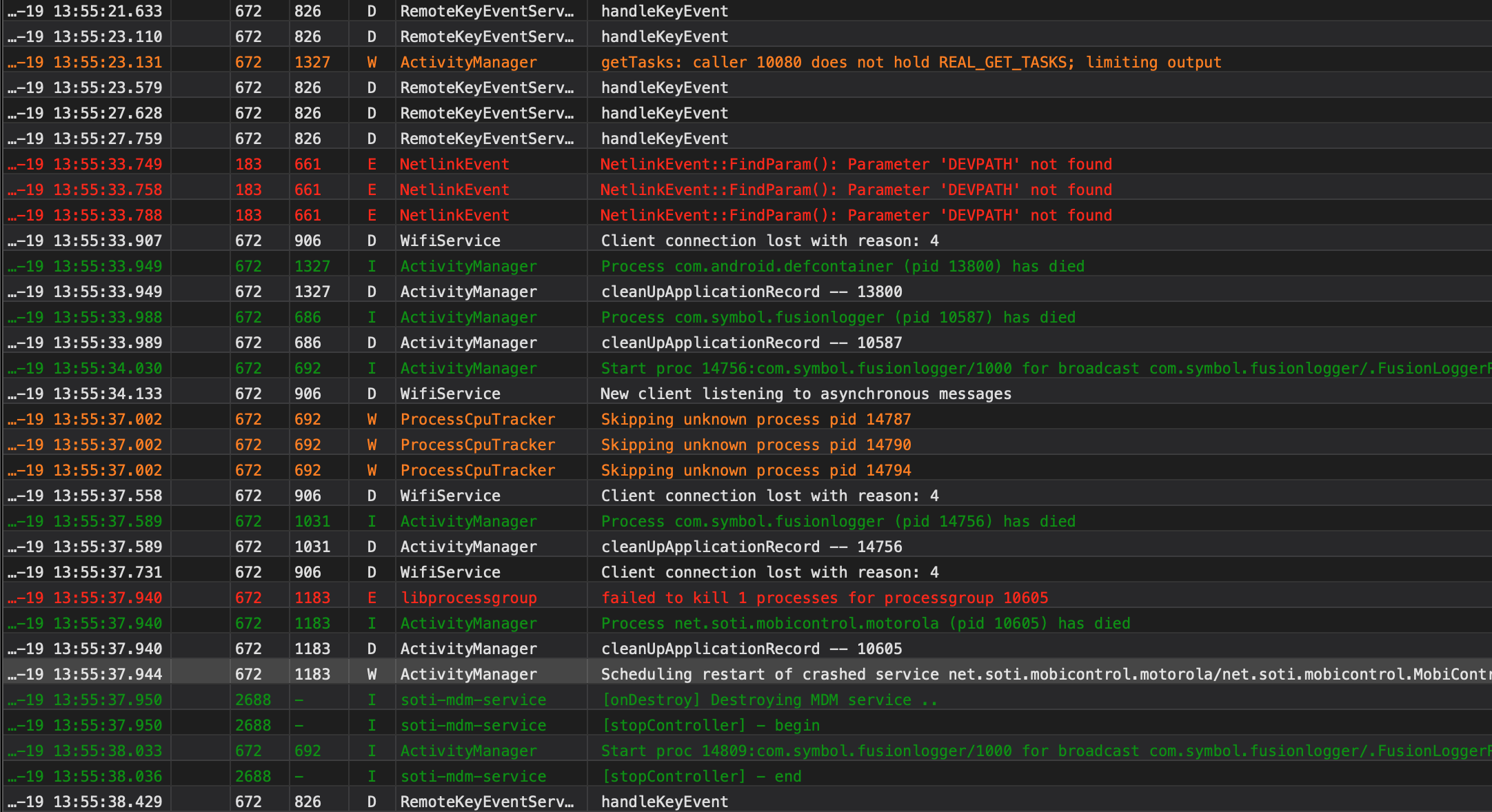Select the '[stopController] – end' log entry
This screenshot has width=1492, height=812.
point(701,776)
